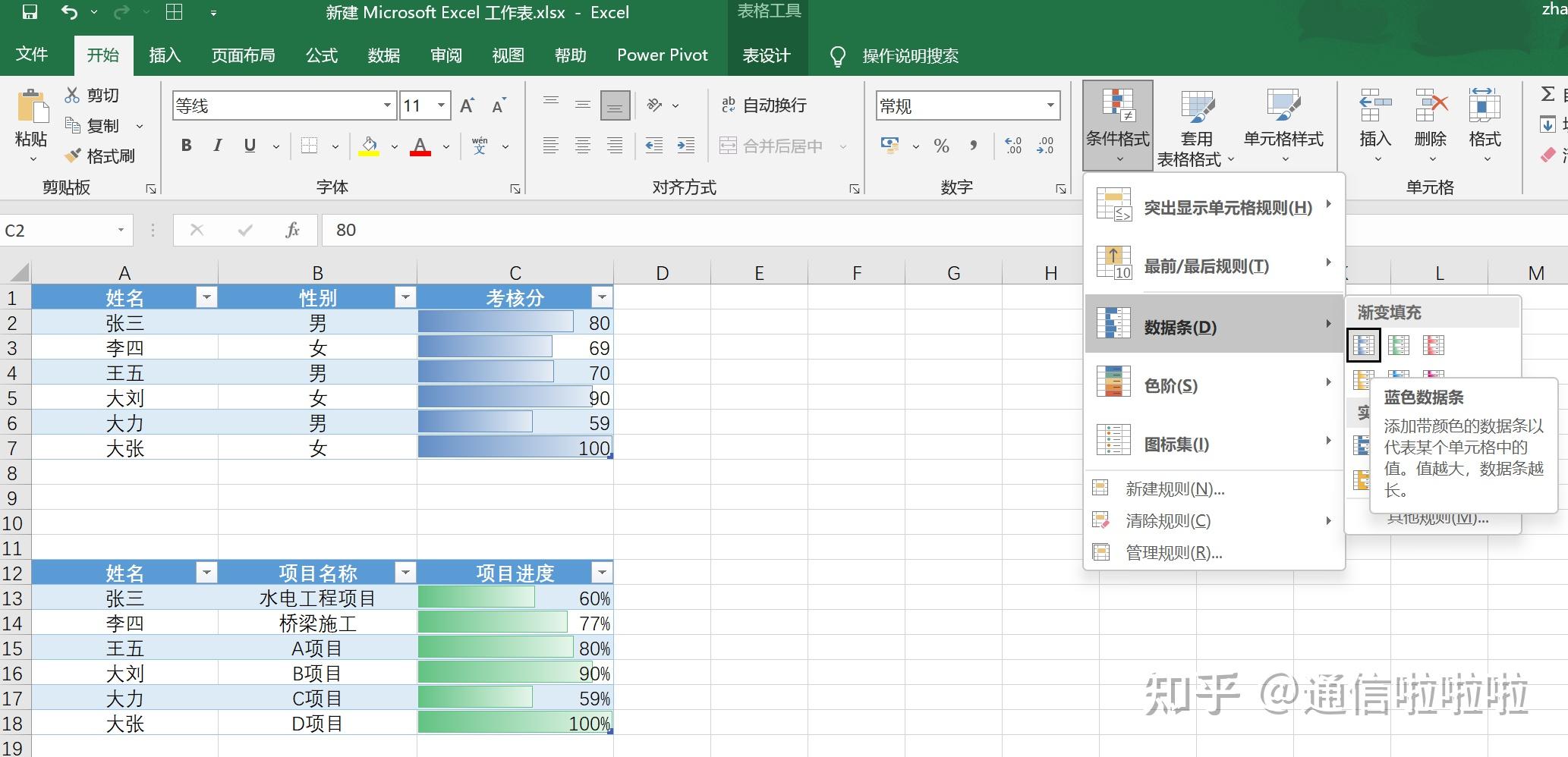Open the 性别 column filter dropdown
This screenshot has height=757, width=1568.
(405, 297)
